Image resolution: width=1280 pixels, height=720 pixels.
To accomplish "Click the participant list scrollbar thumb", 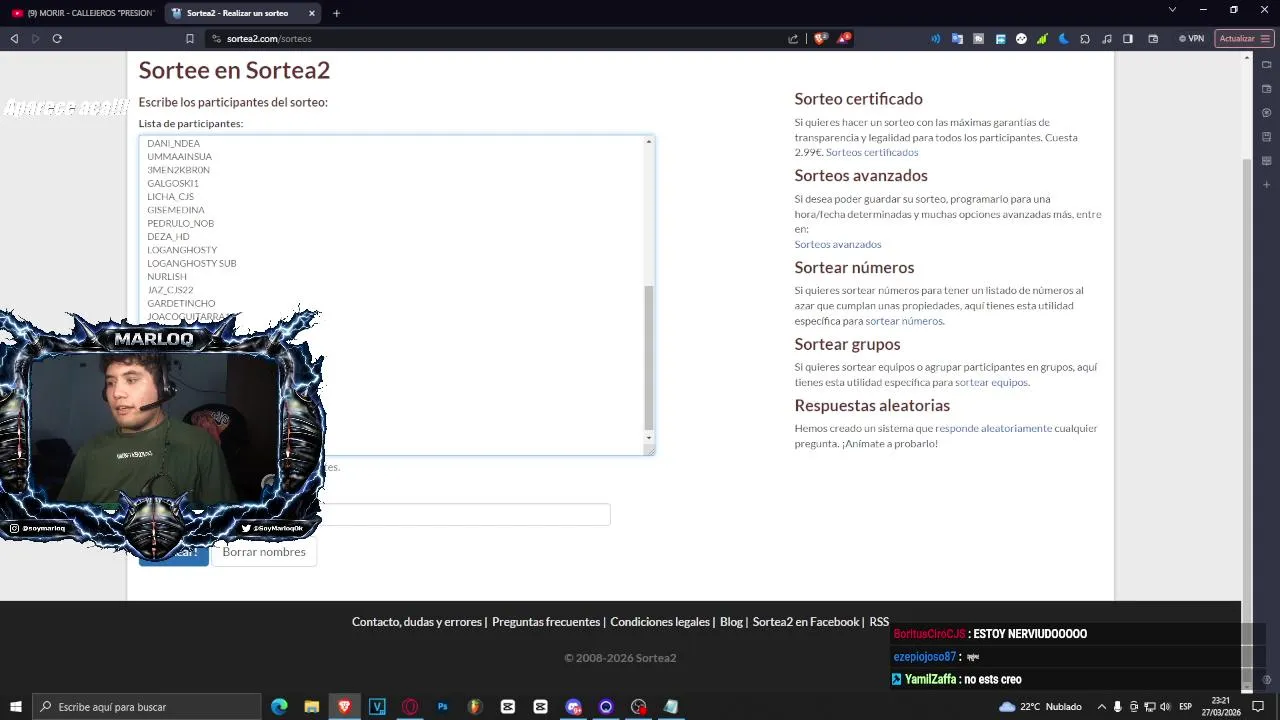I will pos(649,357).
